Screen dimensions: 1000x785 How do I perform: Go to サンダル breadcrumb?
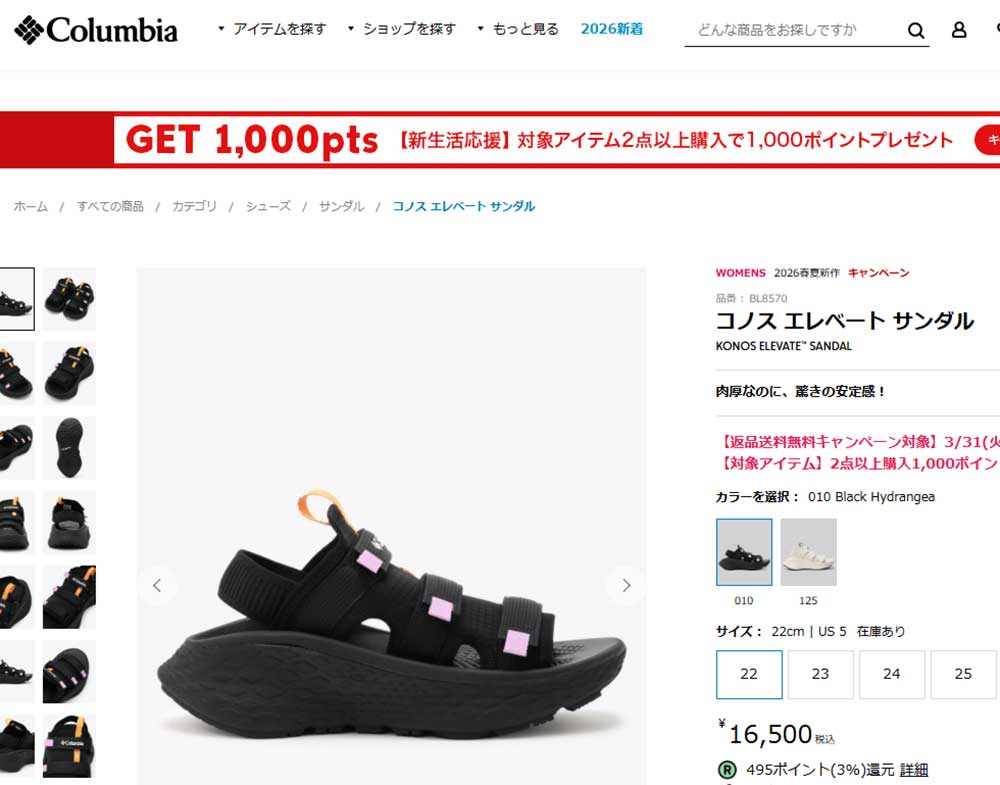pos(341,206)
